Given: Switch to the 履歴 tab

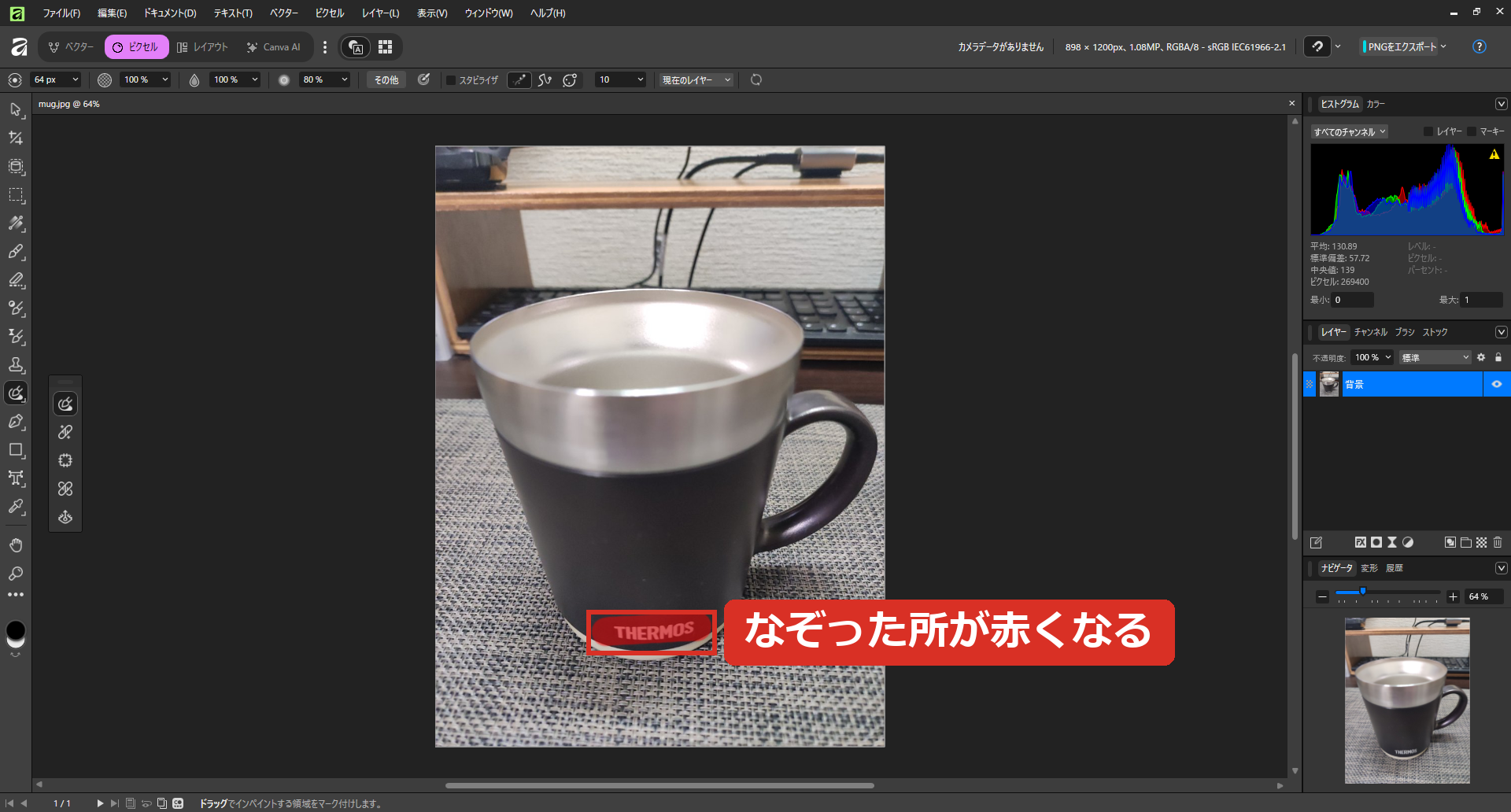Looking at the screenshot, I should tap(1395, 568).
